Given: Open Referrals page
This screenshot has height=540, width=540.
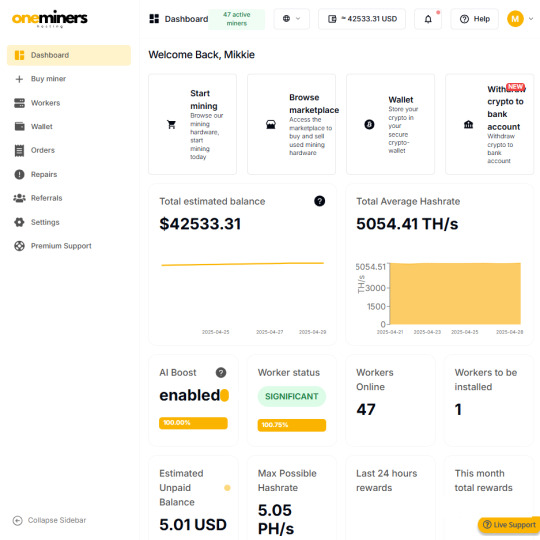Looking at the screenshot, I should click(x=69, y=198).
